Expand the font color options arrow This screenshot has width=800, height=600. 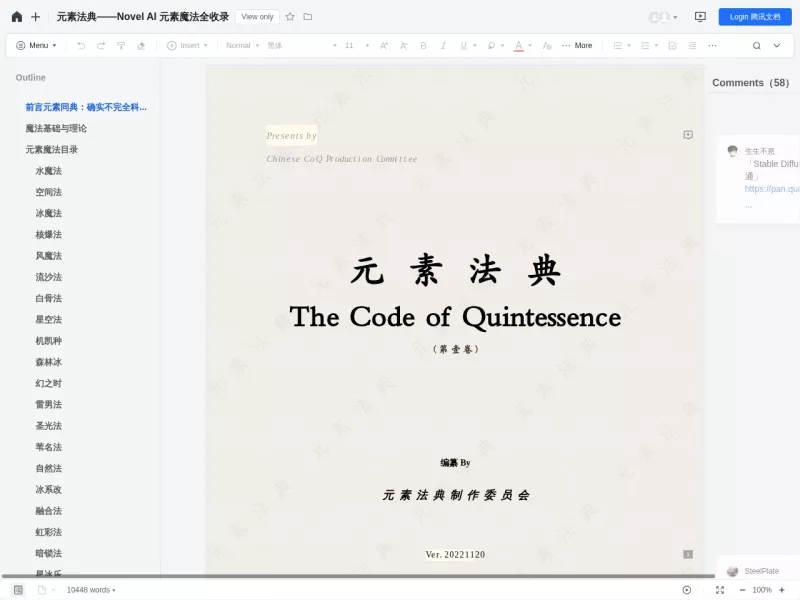[530, 45]
